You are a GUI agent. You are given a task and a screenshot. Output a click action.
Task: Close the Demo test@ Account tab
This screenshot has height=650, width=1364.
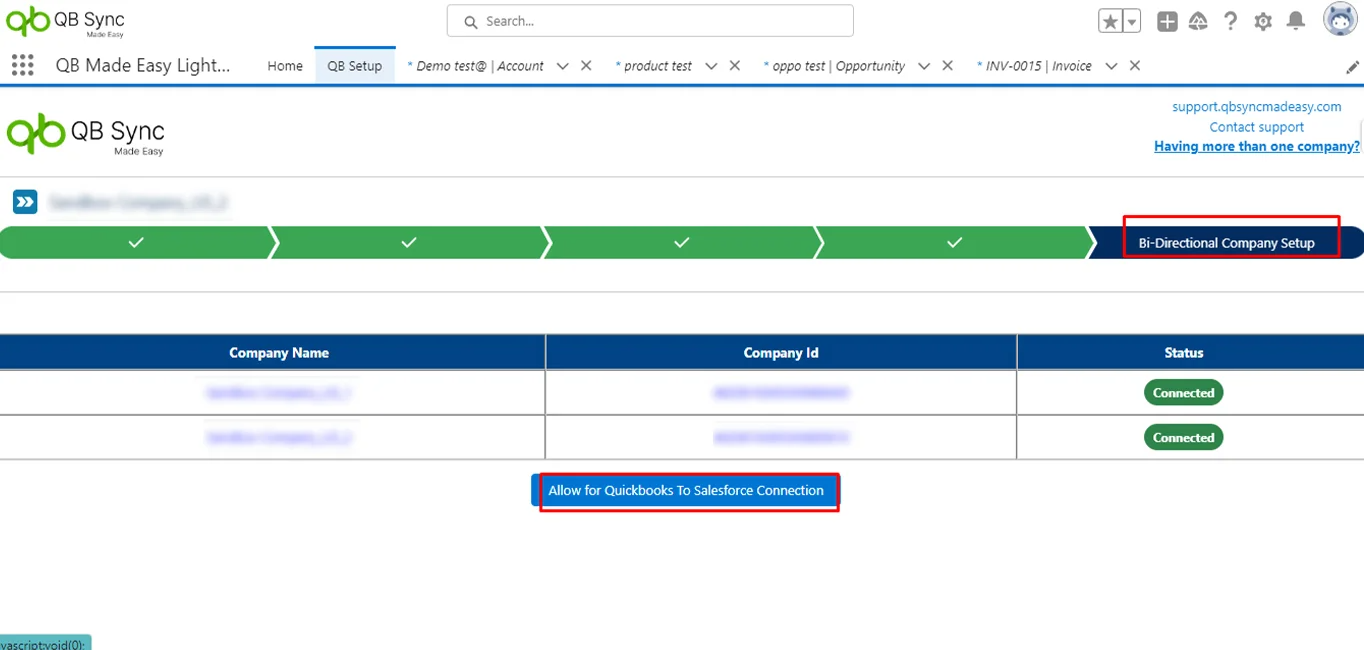(586, 65)
